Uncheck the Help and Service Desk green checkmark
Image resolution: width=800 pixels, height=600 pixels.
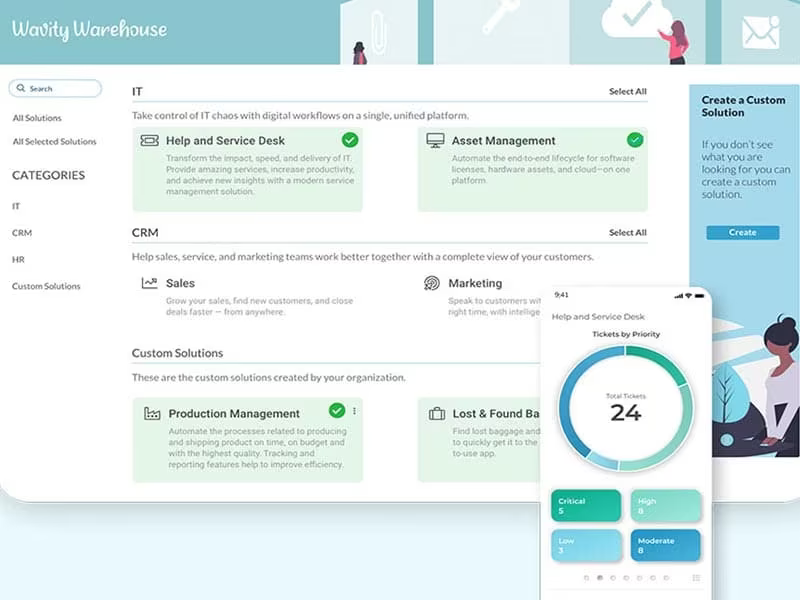(350, 140)
